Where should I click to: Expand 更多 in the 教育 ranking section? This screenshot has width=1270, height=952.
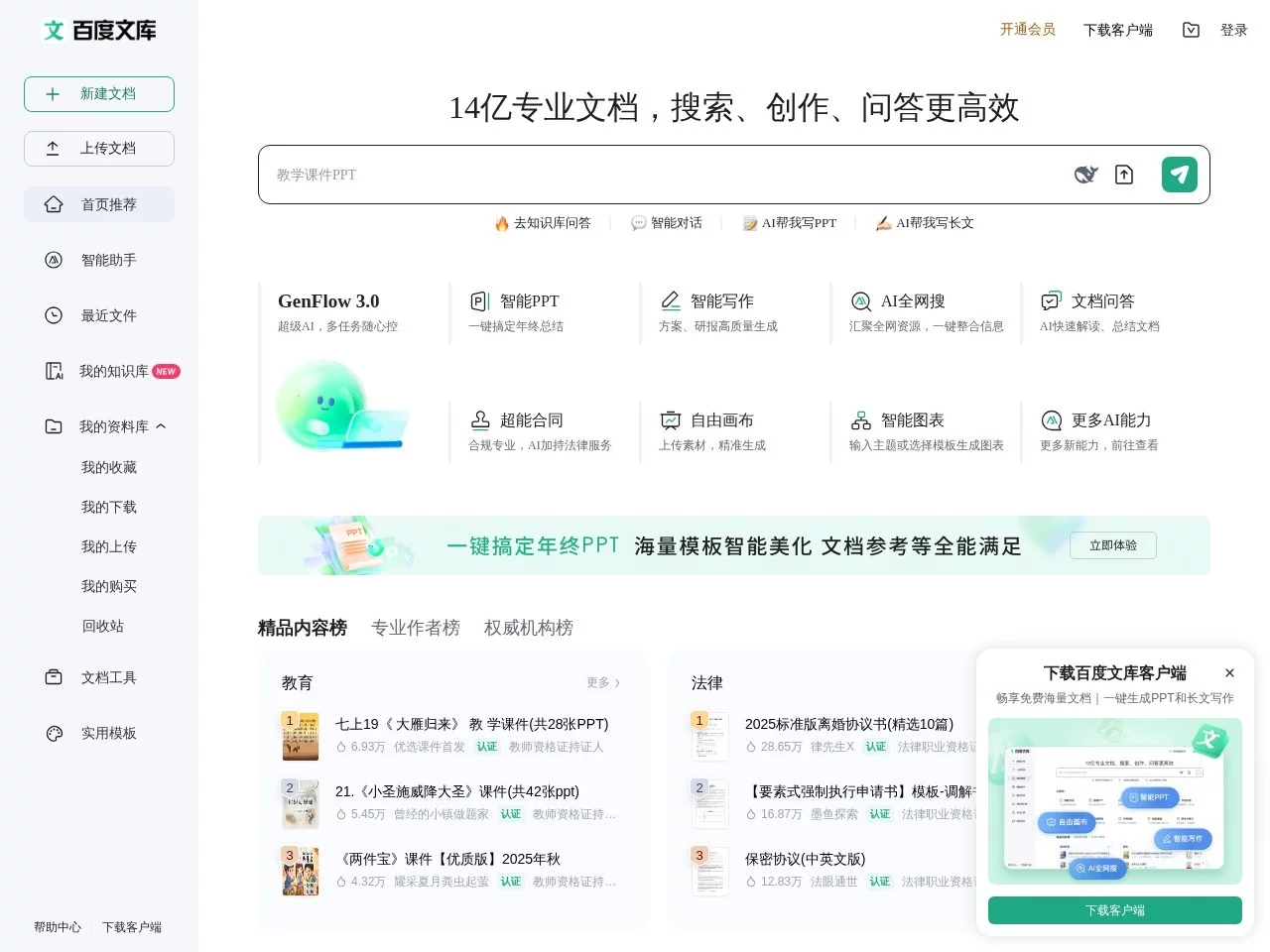pyautogui.click(x=603, y=683)
